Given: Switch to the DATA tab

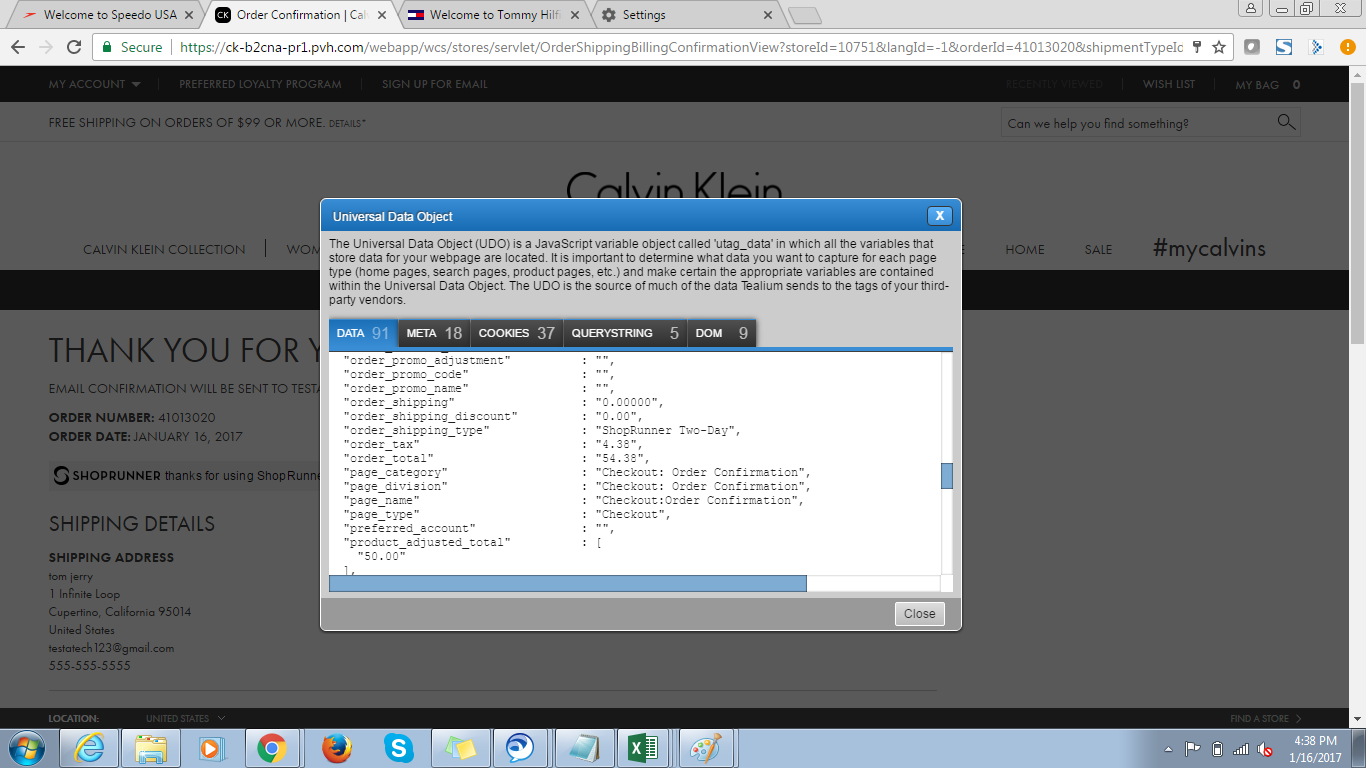Looking at the screenshot, I should pyautogui.click(x=363, y=333).
